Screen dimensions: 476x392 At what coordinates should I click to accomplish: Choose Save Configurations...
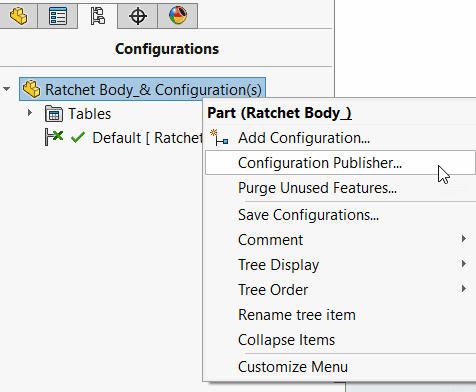[x=340, y=215]
